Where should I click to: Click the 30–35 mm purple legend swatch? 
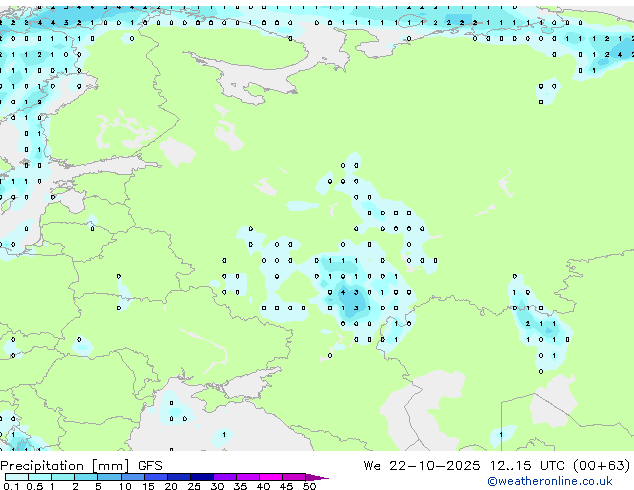(x=224, y=477)
